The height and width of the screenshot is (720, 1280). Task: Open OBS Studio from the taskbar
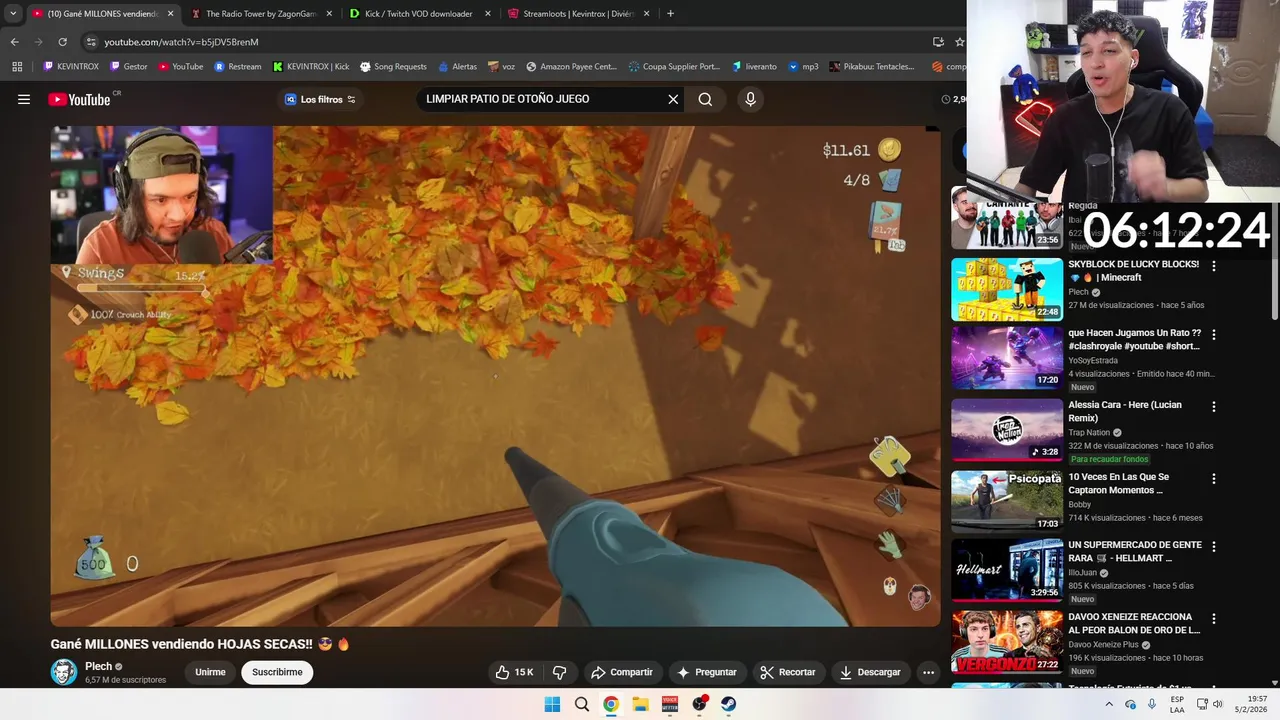pyautogui.click(x=699, y=704)
